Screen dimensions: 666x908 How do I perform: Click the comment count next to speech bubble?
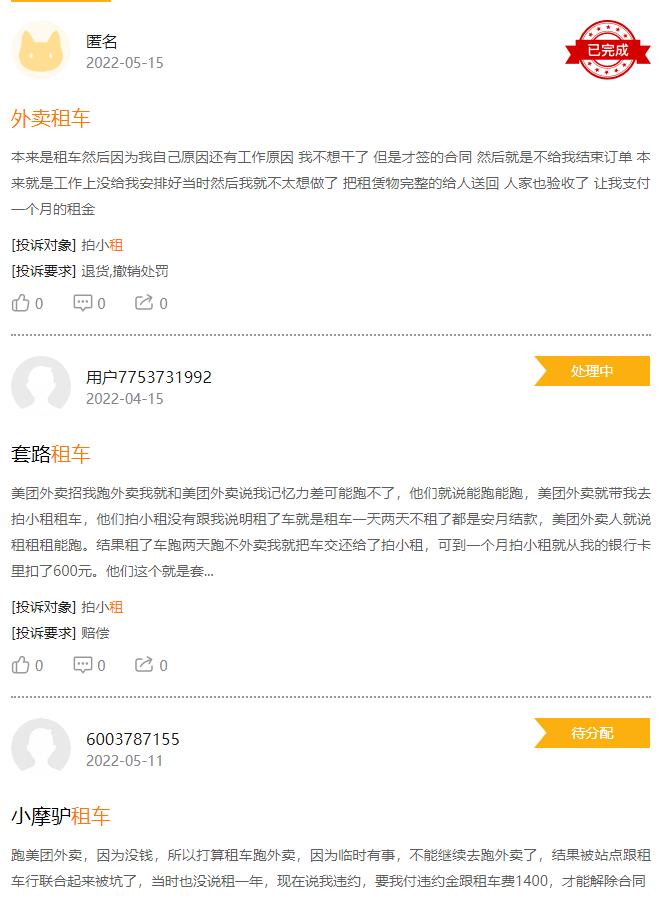click(100, 303)
